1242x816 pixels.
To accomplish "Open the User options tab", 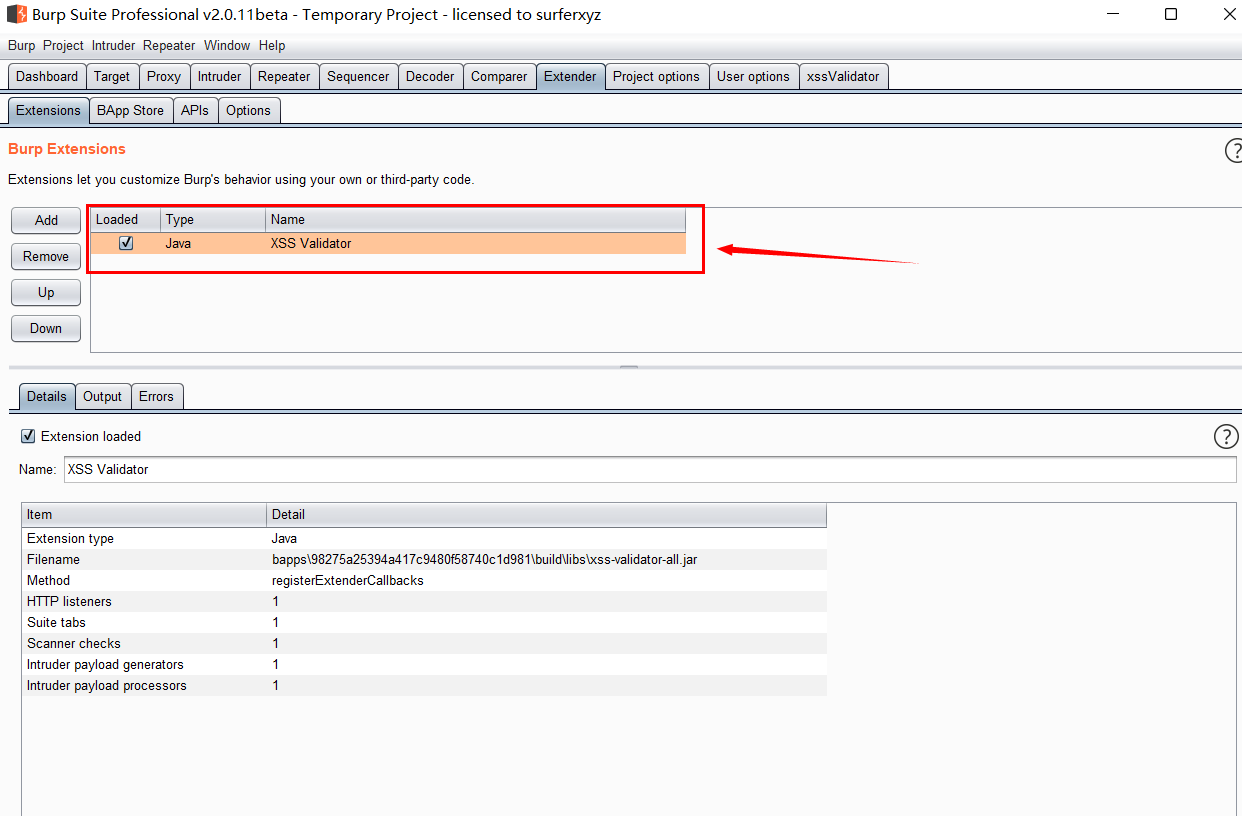I will (x=753, y=77).
